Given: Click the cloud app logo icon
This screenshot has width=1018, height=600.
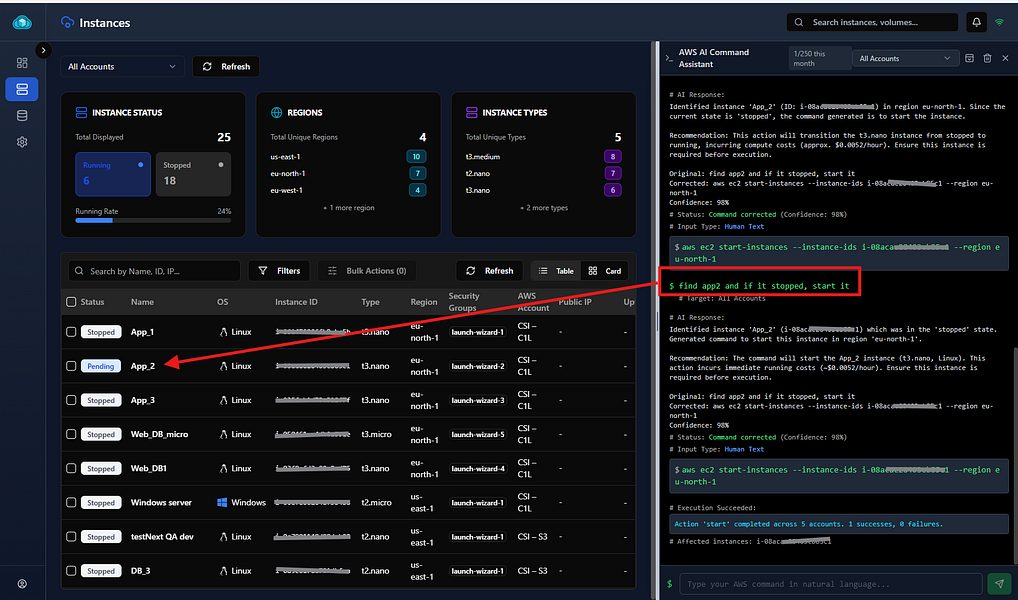Looking at the screenshot, I should point(22,23).
